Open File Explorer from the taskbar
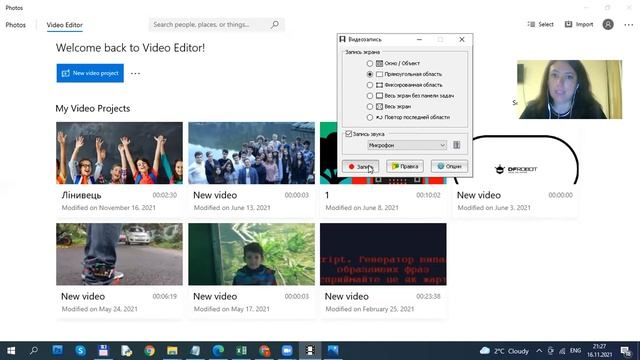This screenshot has width=640, height=360. pos(172,351)
